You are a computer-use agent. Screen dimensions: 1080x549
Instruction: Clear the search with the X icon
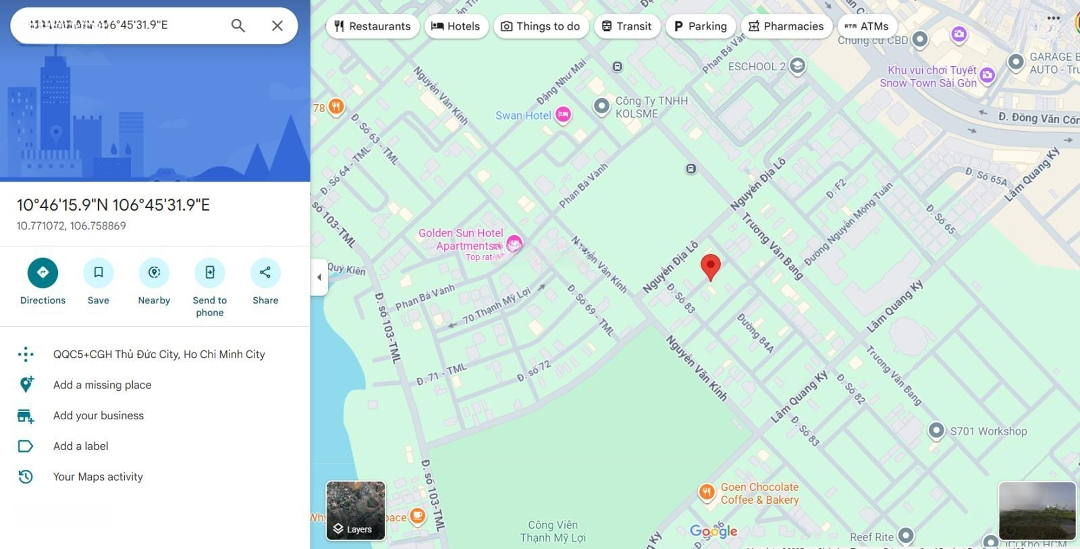pos(277,25)
